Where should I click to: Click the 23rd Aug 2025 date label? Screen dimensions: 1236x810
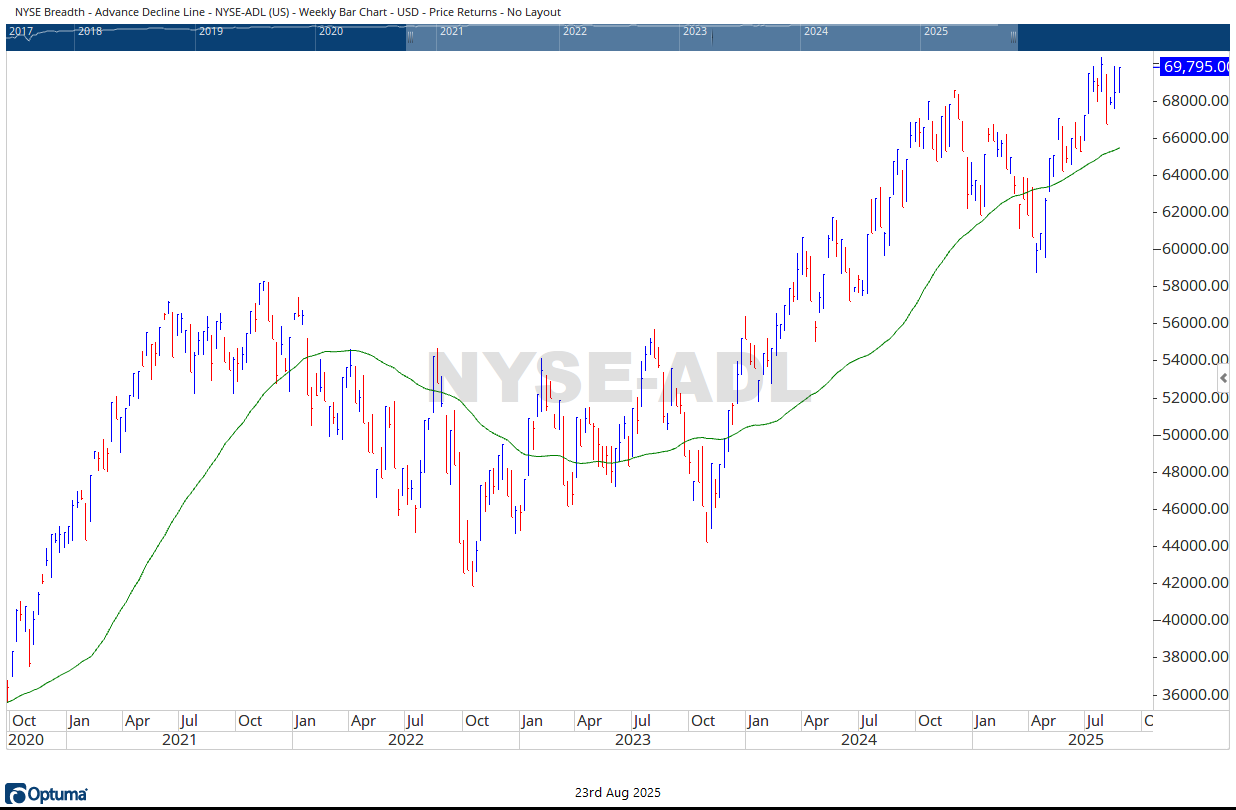tap(617, 793)
